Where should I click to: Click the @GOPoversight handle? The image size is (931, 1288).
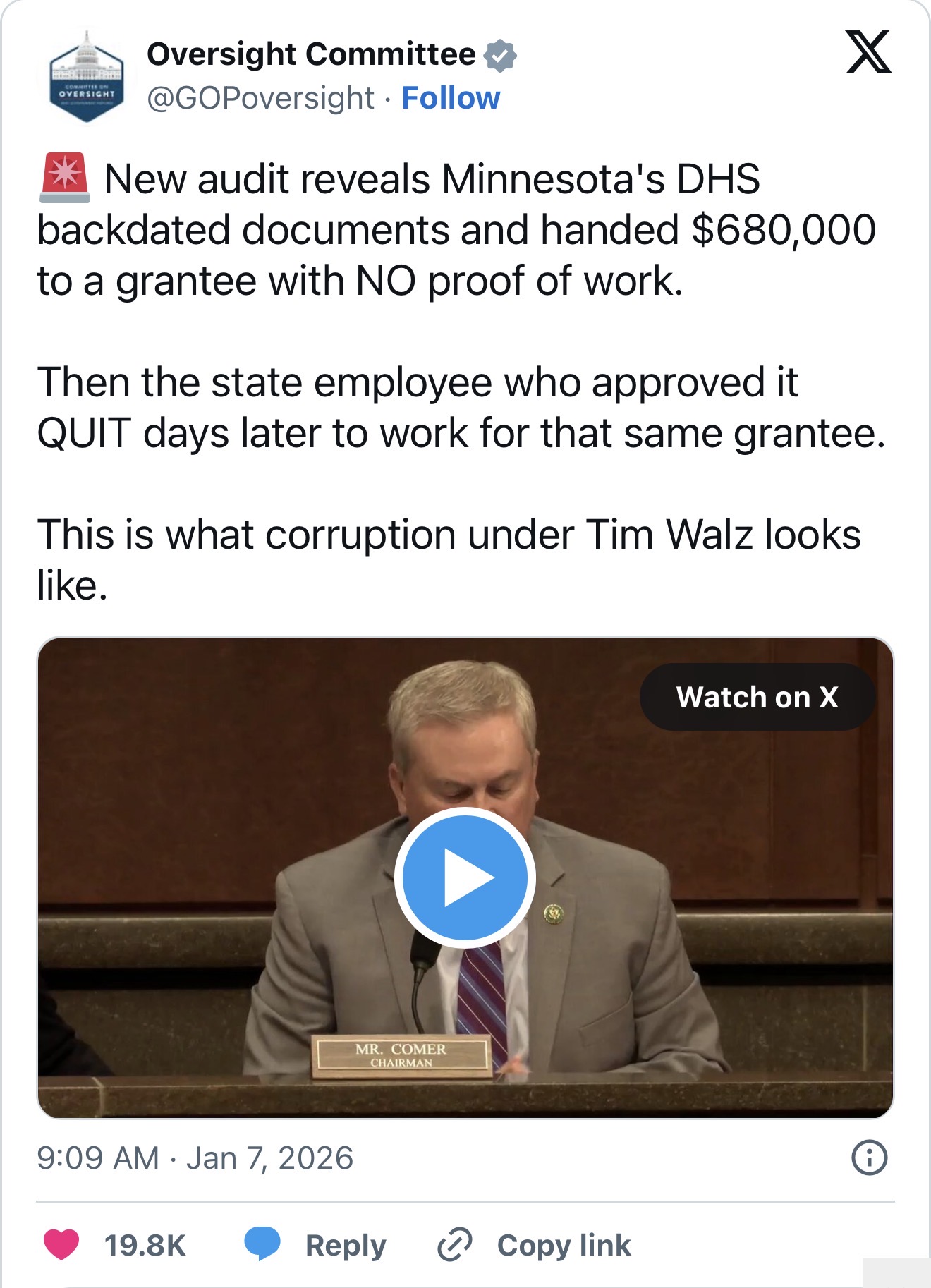point(260,98)
